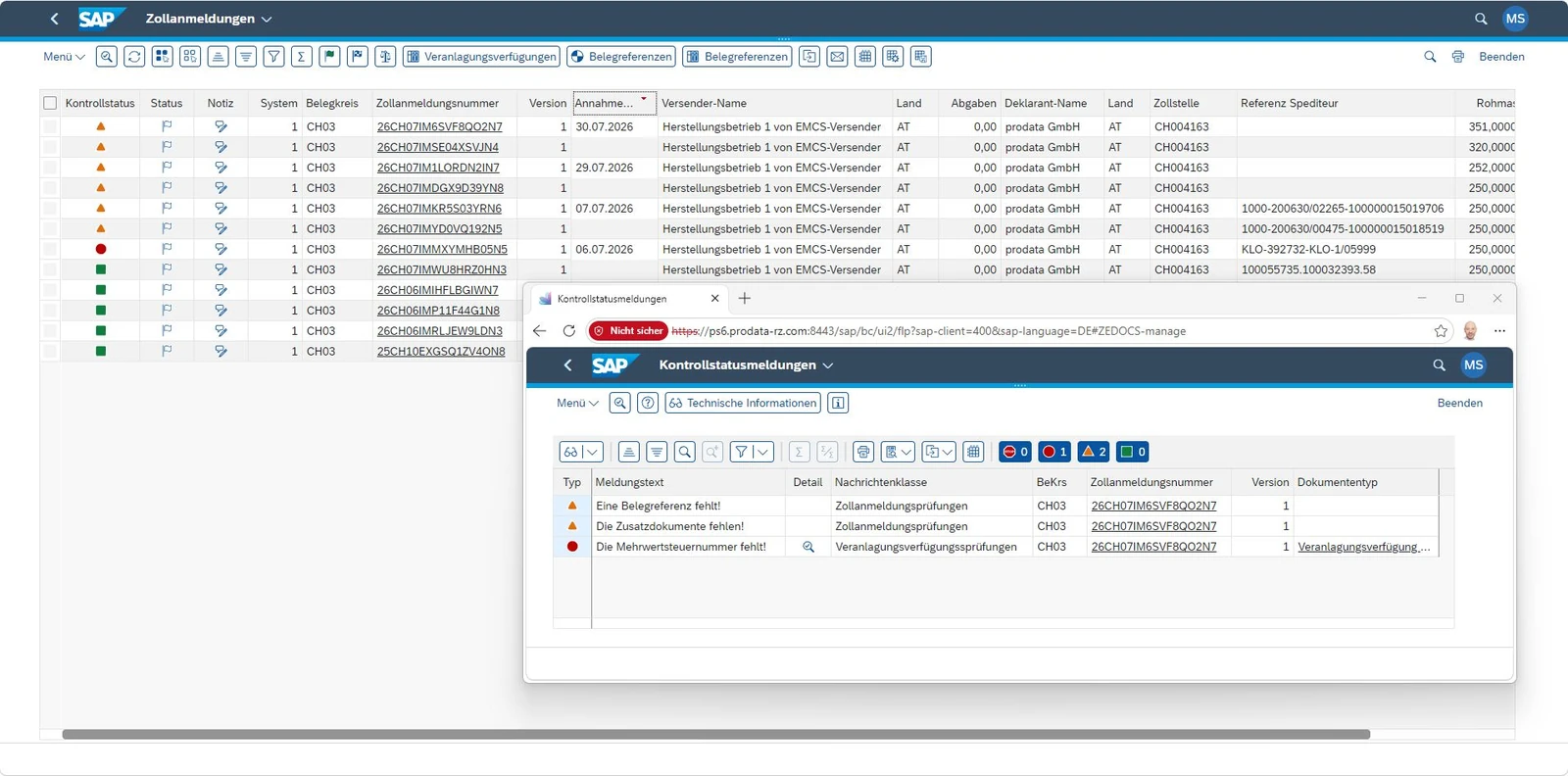Click the Veranlagungsverfügungen button
The height and width of the screenshot is (776, 1568).
(x=481, y=57)
